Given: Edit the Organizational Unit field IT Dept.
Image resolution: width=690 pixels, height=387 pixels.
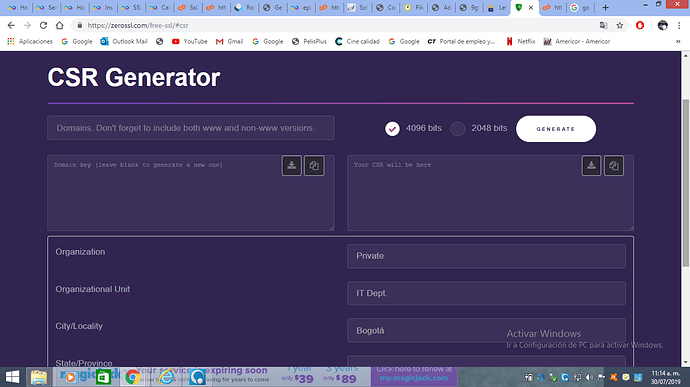Looking at the screenshot, I should [486, 293].
